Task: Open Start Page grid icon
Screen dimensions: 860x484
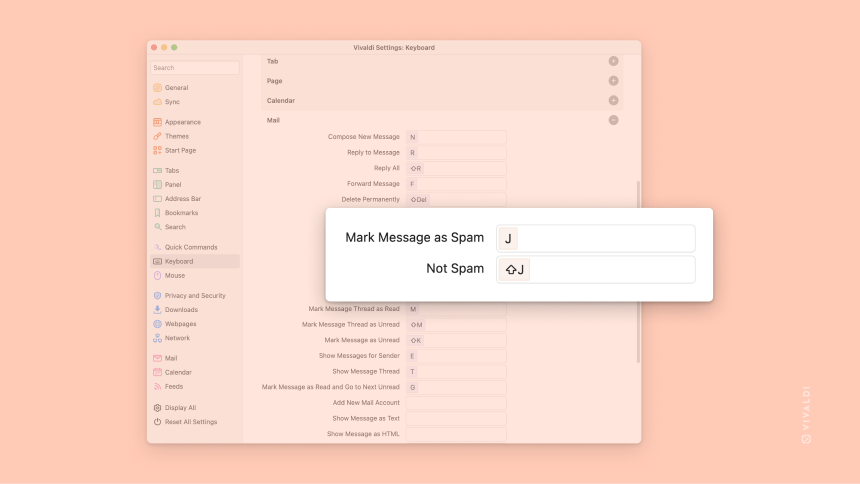Action: coord(157,150)
